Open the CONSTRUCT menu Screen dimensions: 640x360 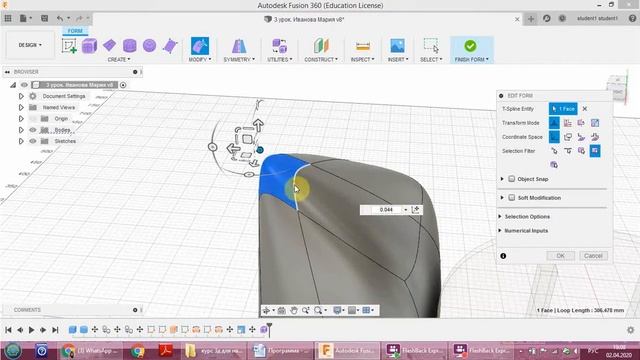pos(321,60)
